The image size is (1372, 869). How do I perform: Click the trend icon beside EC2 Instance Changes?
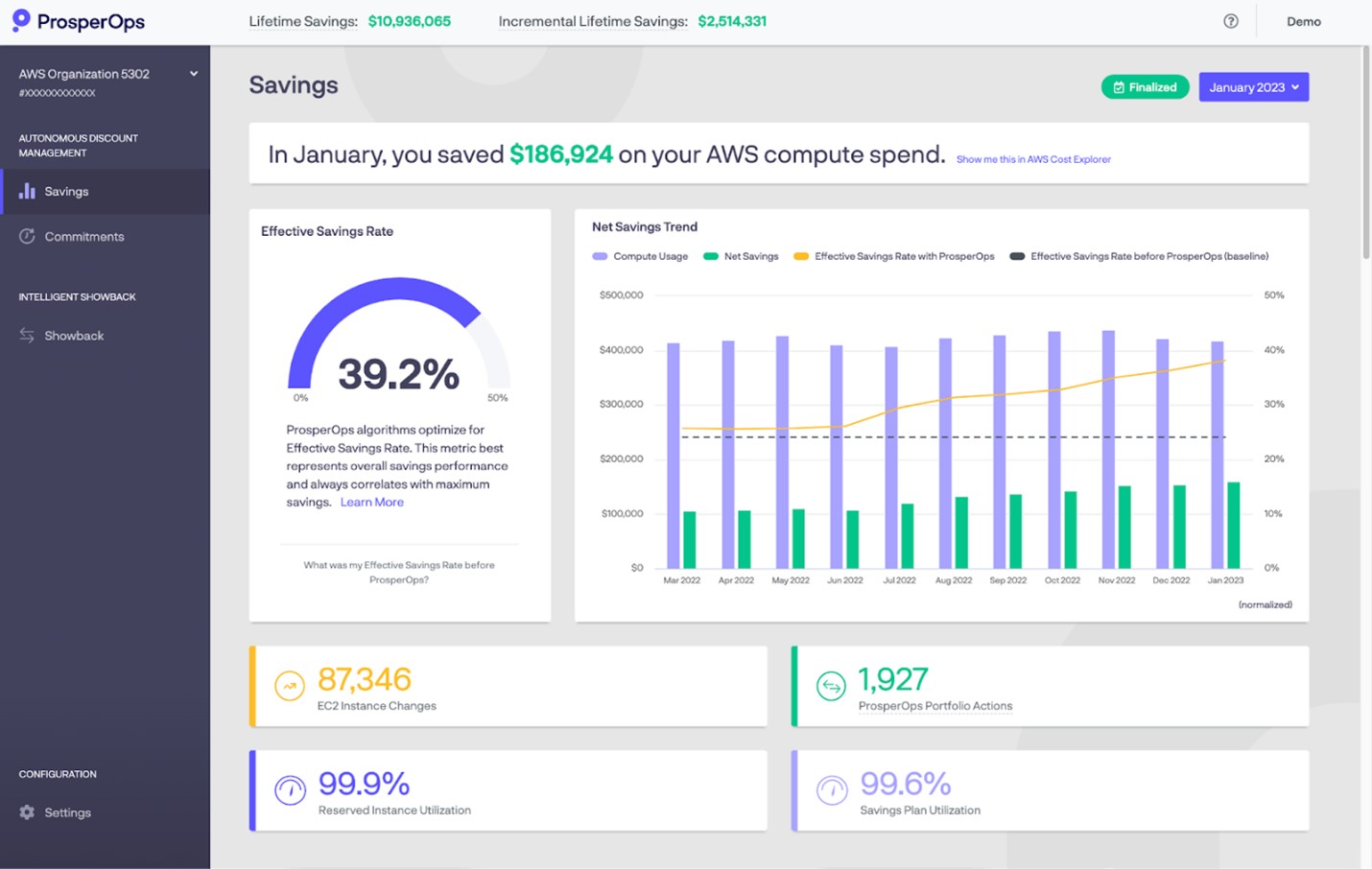click(290, 687)
